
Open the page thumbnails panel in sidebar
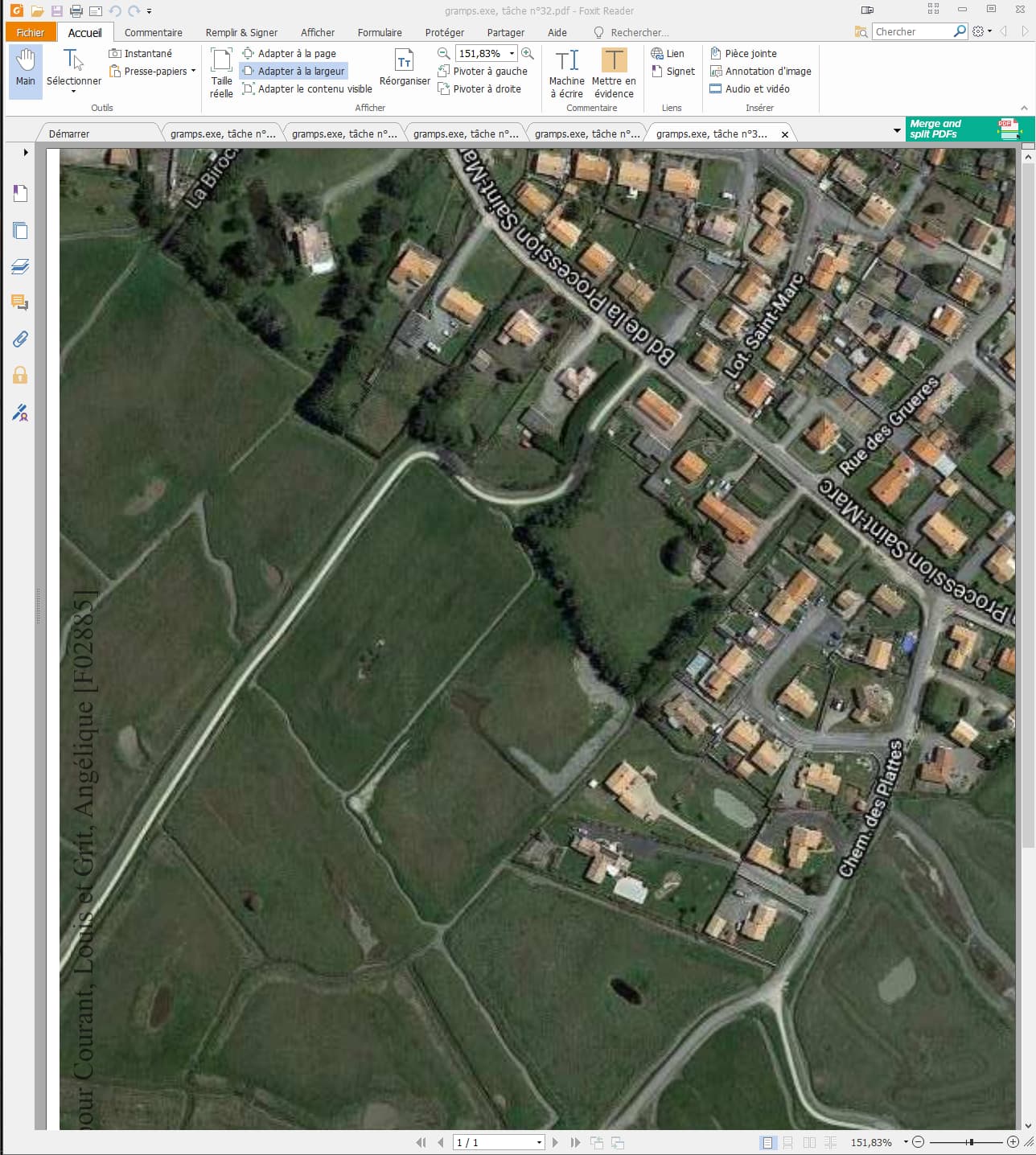[x=20, y=231]
